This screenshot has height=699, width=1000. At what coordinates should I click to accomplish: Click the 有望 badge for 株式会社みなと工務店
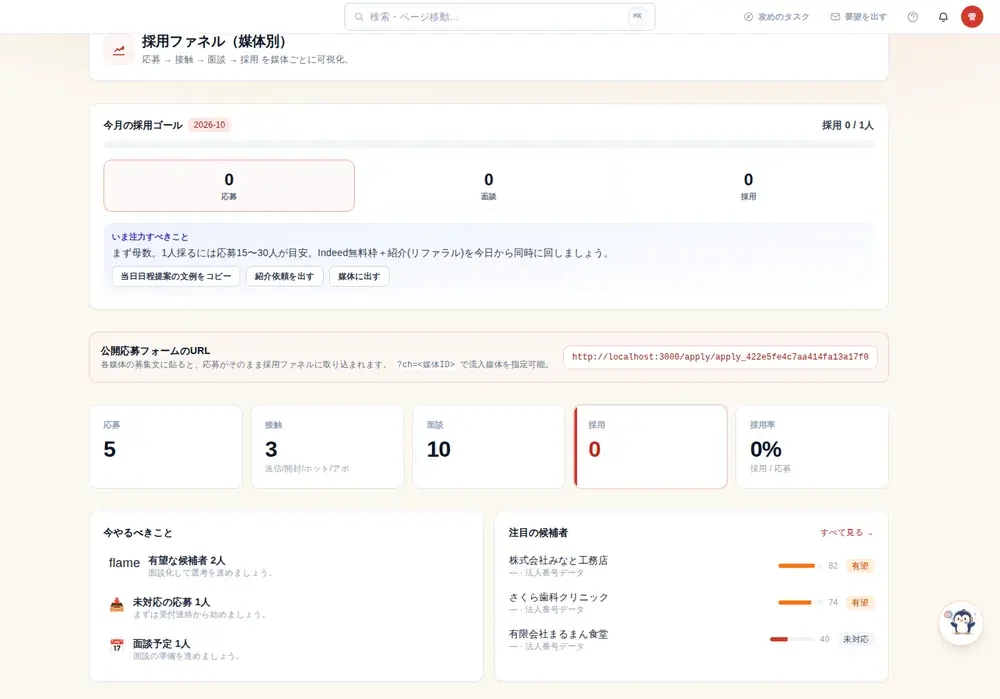pos(860,566)
